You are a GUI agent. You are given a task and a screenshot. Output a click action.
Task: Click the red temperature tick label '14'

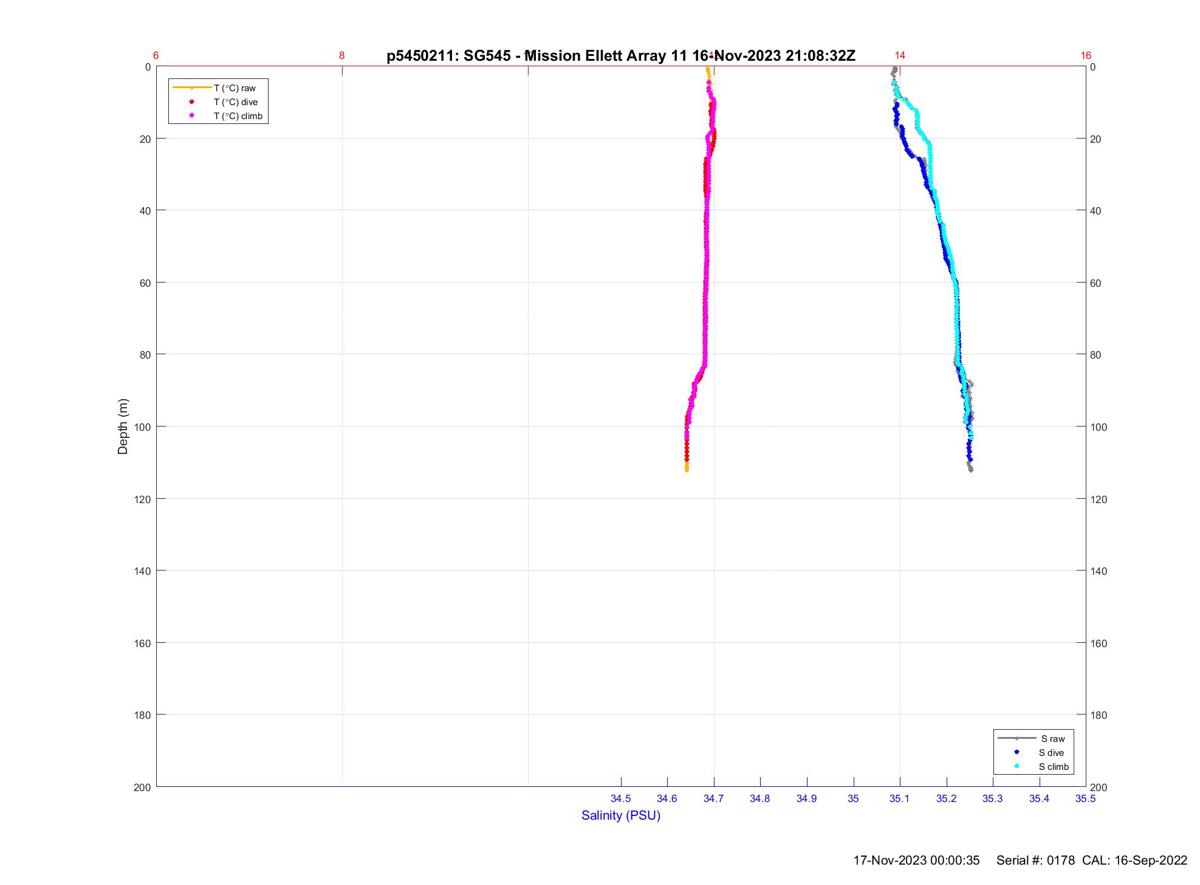(900, 55)
